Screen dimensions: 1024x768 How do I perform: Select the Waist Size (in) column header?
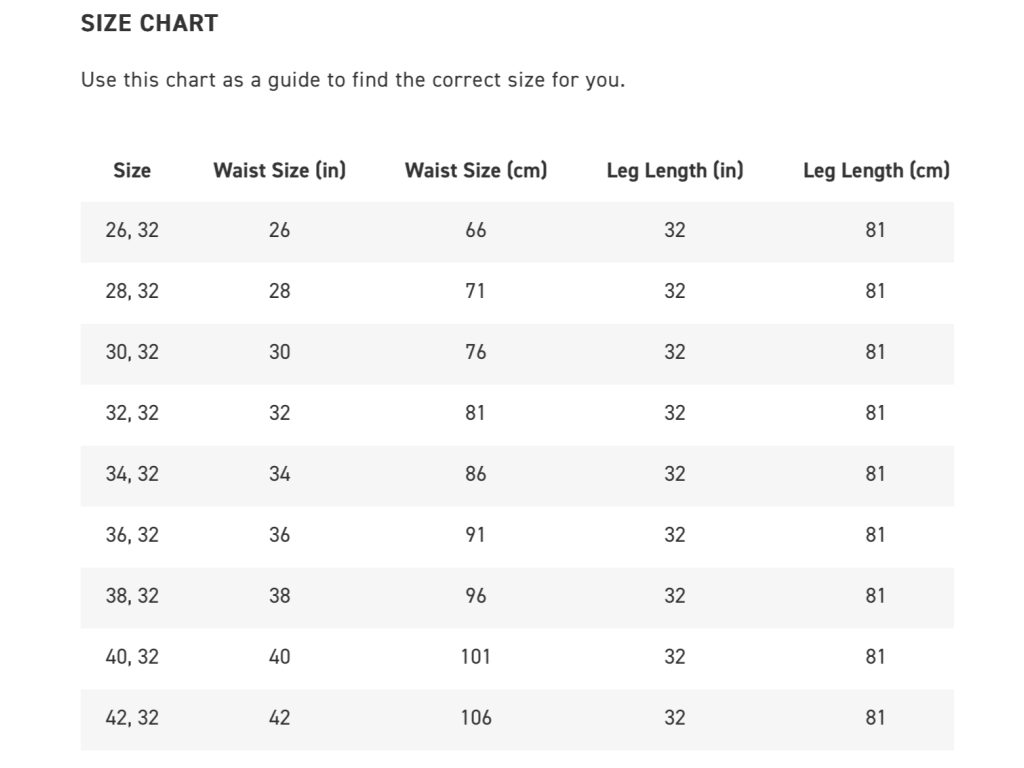tap(279, 170)
